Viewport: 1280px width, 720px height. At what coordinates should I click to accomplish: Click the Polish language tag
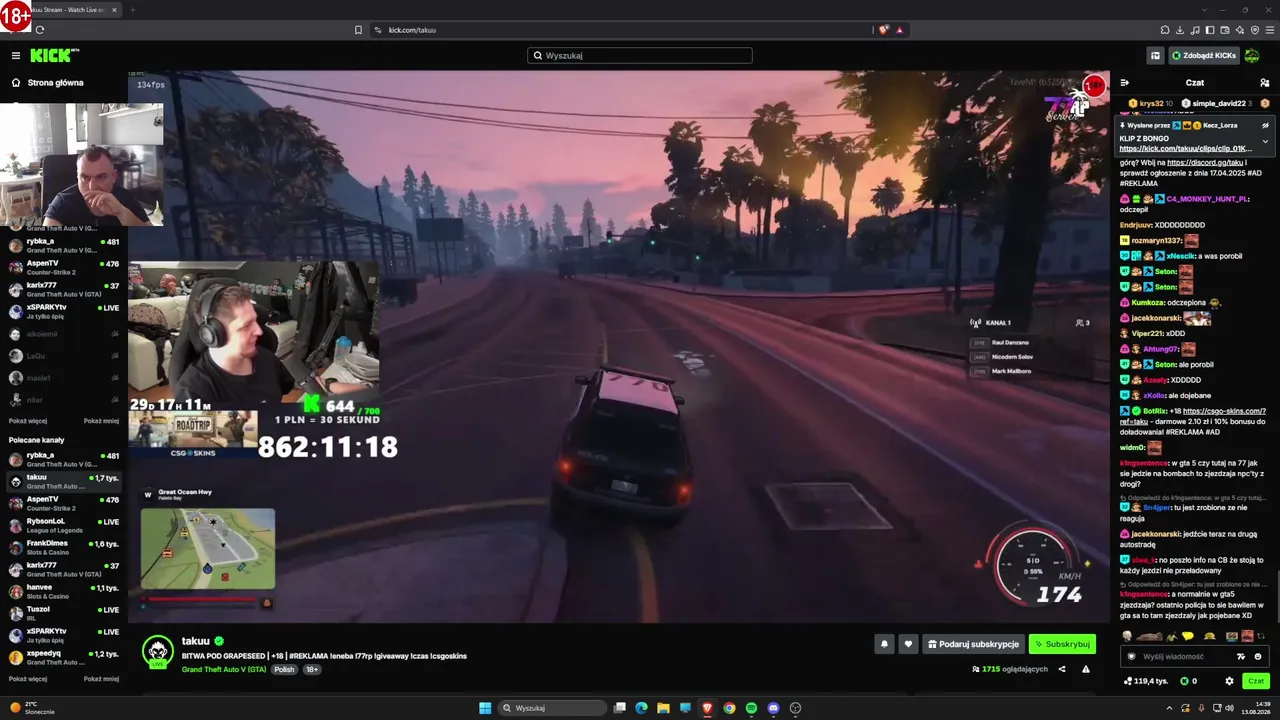click(284, 669)
